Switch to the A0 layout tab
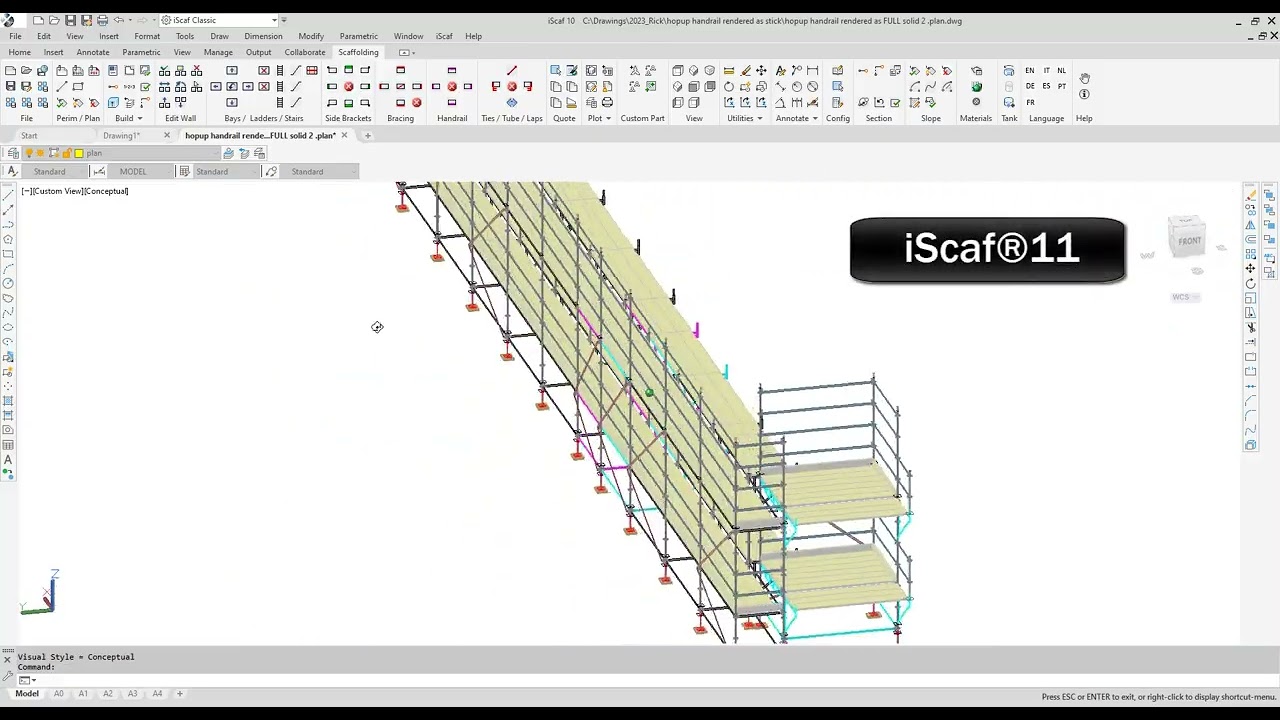 (58, 693)
